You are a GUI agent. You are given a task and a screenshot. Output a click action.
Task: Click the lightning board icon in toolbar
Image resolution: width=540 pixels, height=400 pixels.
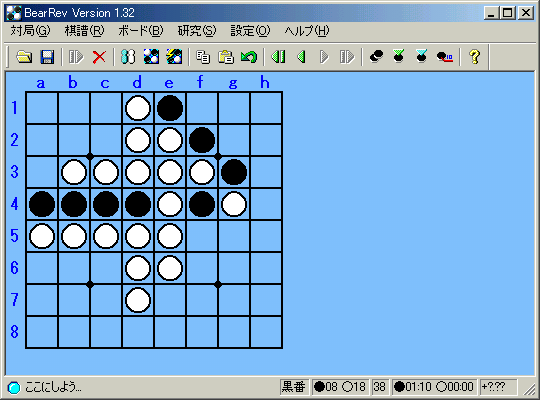(174, 57)
